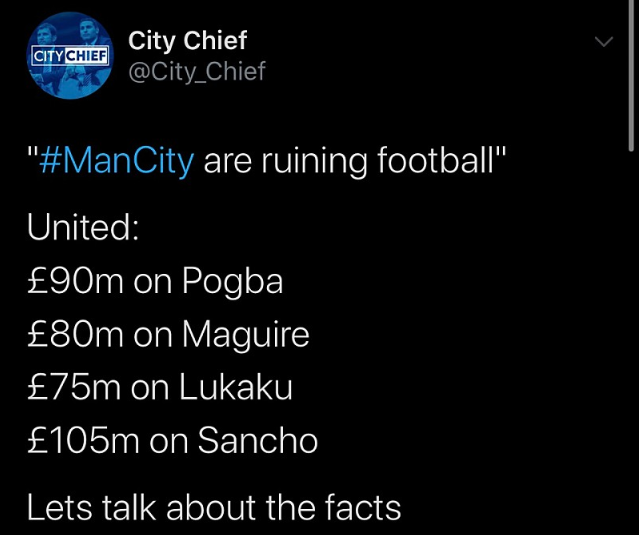Screen dimensions: 639x535
Task: Open City Chief's profile avatar
Action: [x=70, y=55]
